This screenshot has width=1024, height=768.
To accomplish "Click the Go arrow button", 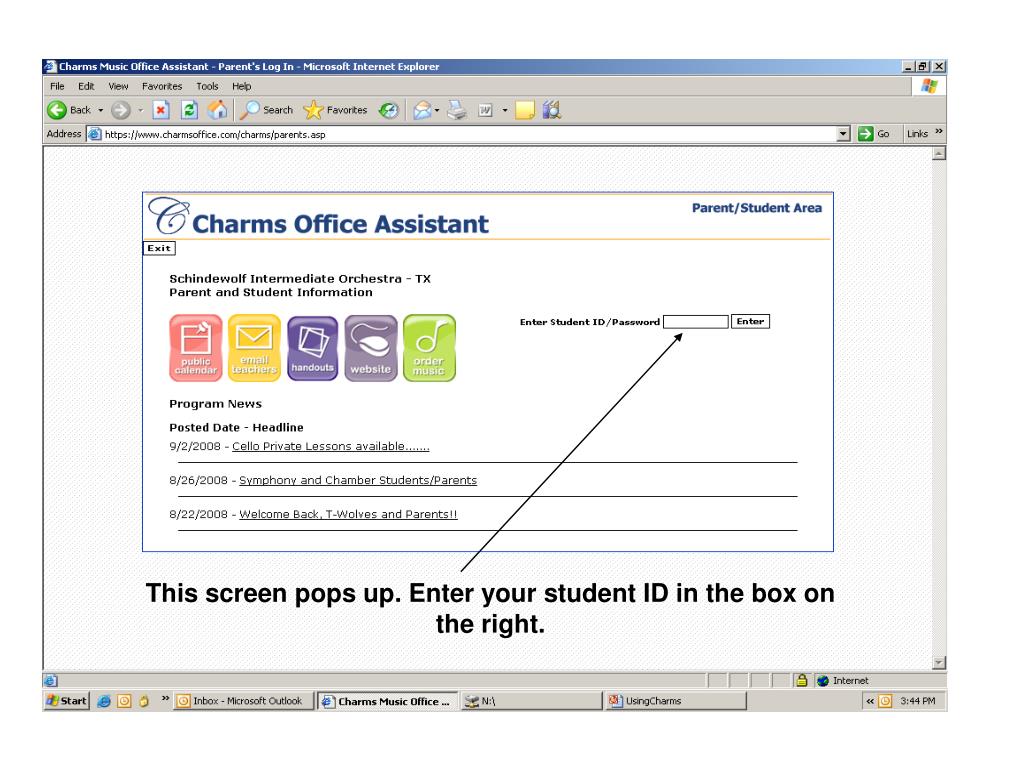I will (x=865, y=134).
